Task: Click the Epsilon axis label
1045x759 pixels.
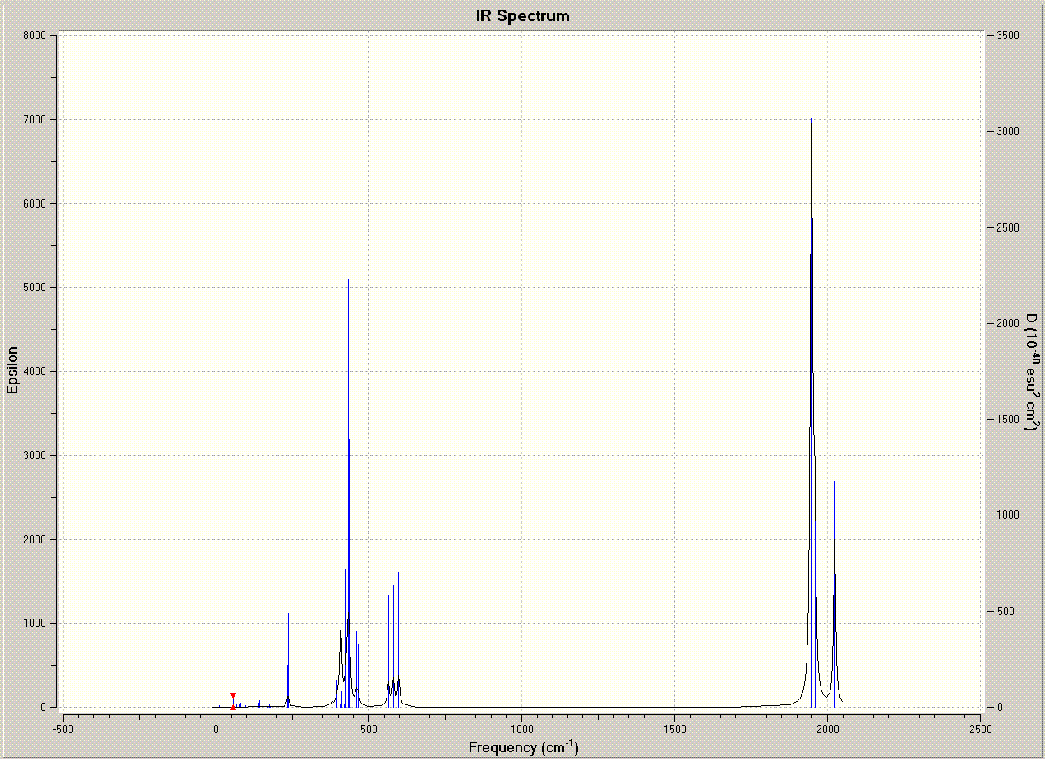Action: (x=12, y=370)
